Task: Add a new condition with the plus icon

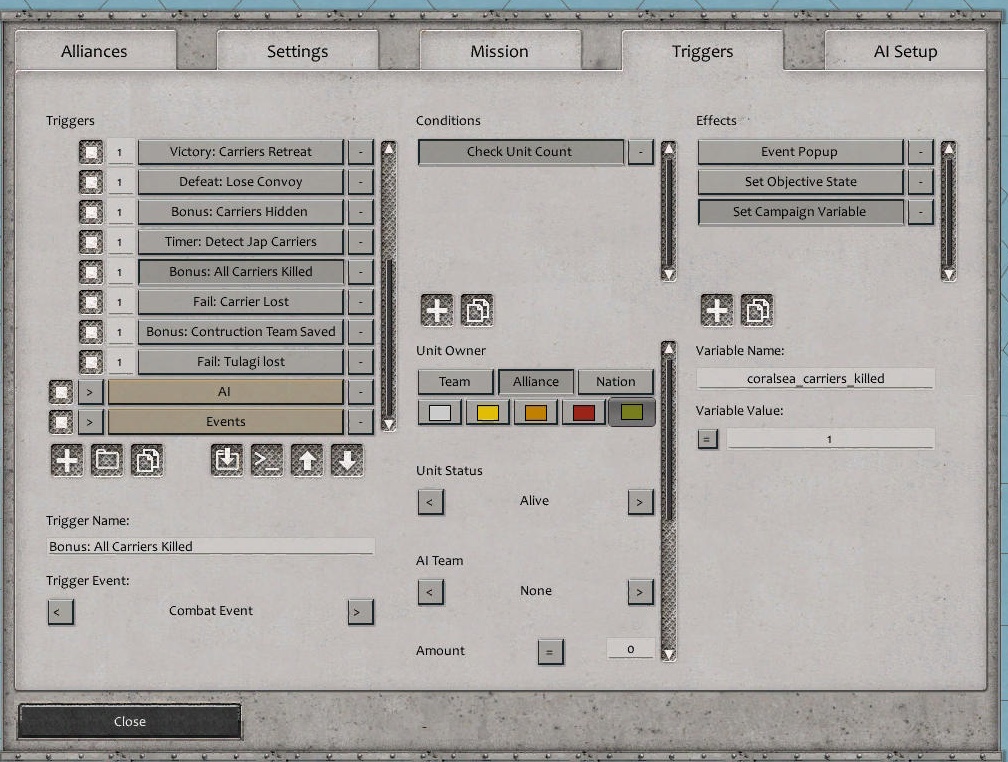Action: pyautogui.click(x=437, y=310)
